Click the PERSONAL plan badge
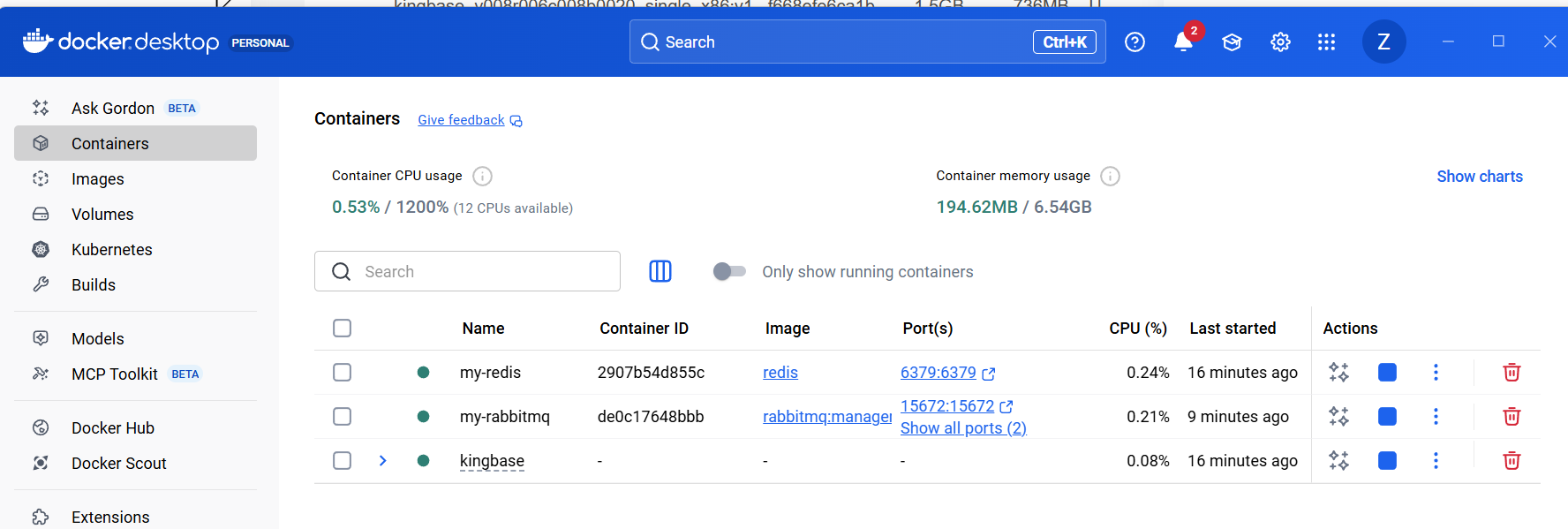 click(260, 42)
